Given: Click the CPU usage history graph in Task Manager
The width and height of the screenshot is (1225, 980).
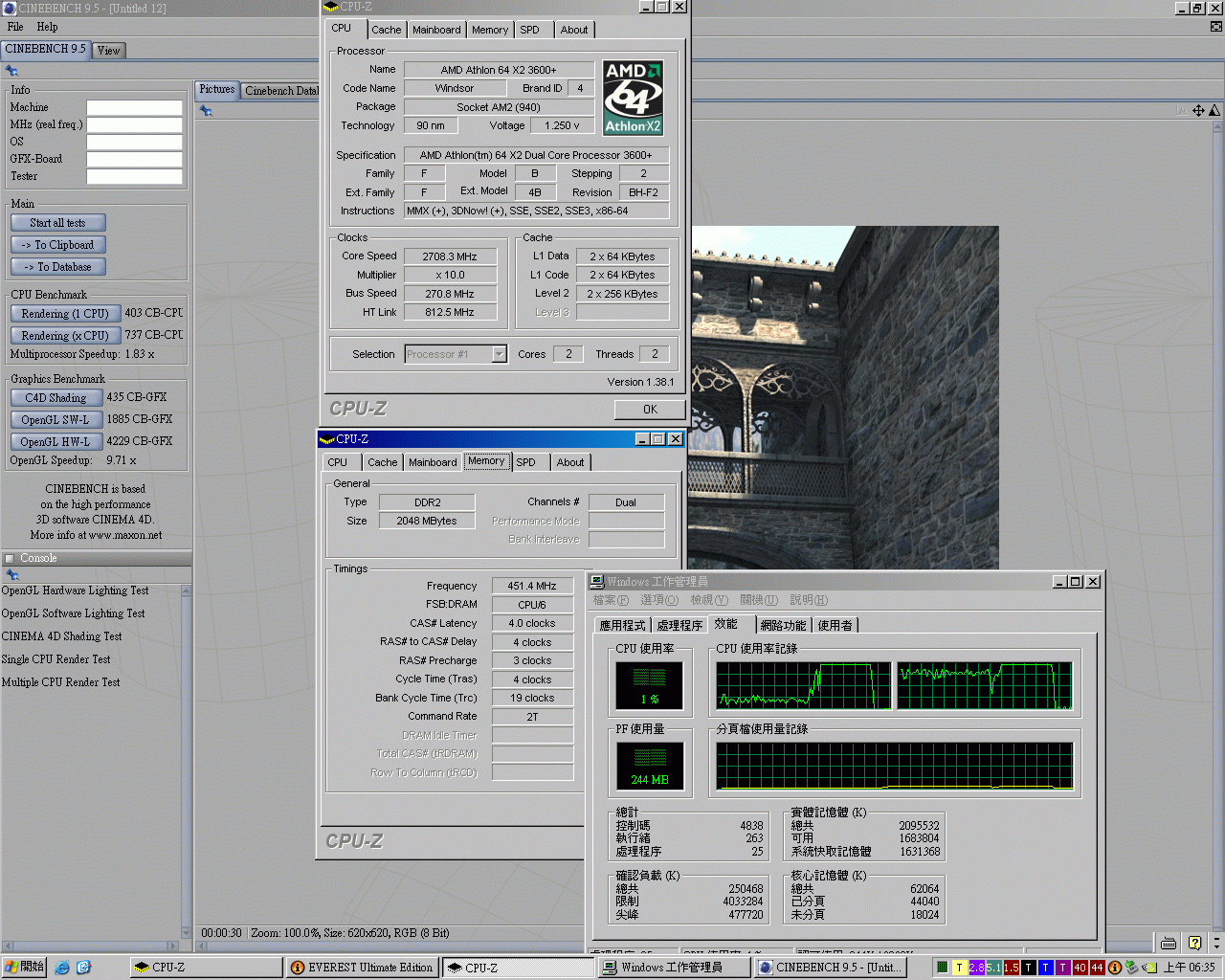Looking at the screenshot, I should coord(895,685).
